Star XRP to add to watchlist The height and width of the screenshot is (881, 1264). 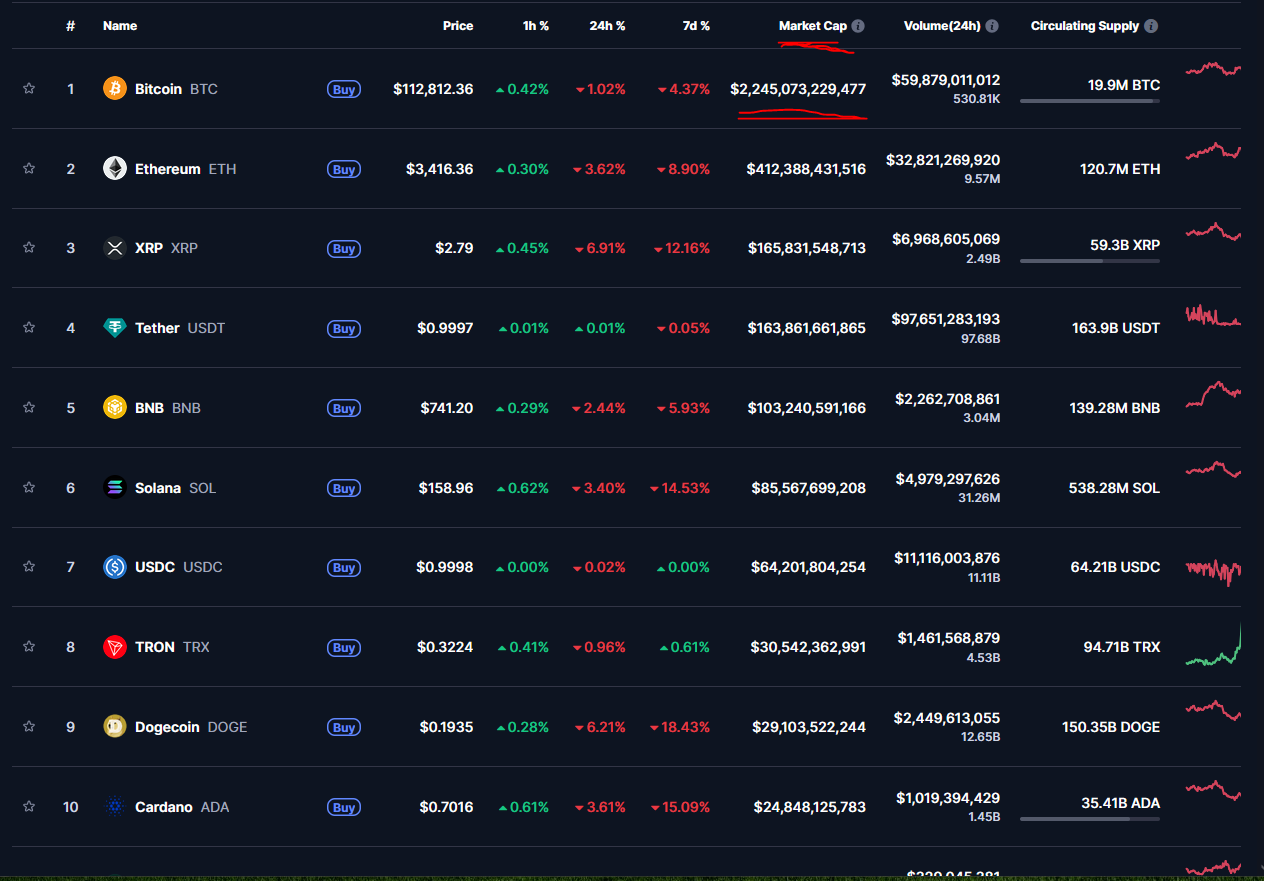29,248
